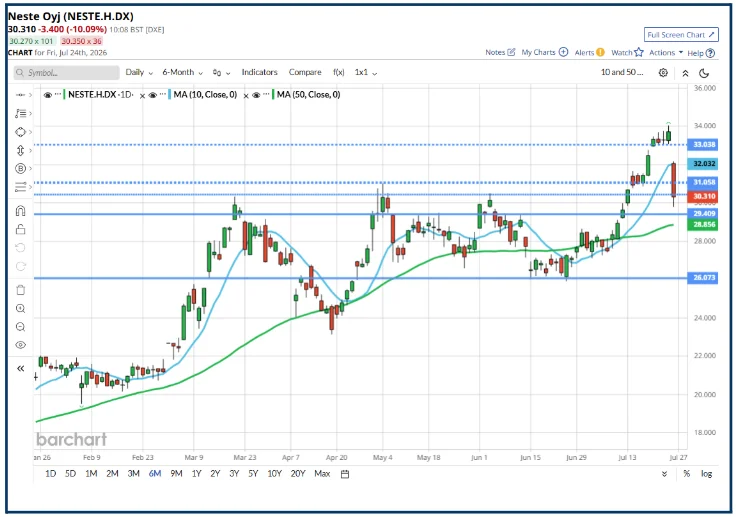Select the 1D time range
The image size is (736, 517).
pos(50,474)
